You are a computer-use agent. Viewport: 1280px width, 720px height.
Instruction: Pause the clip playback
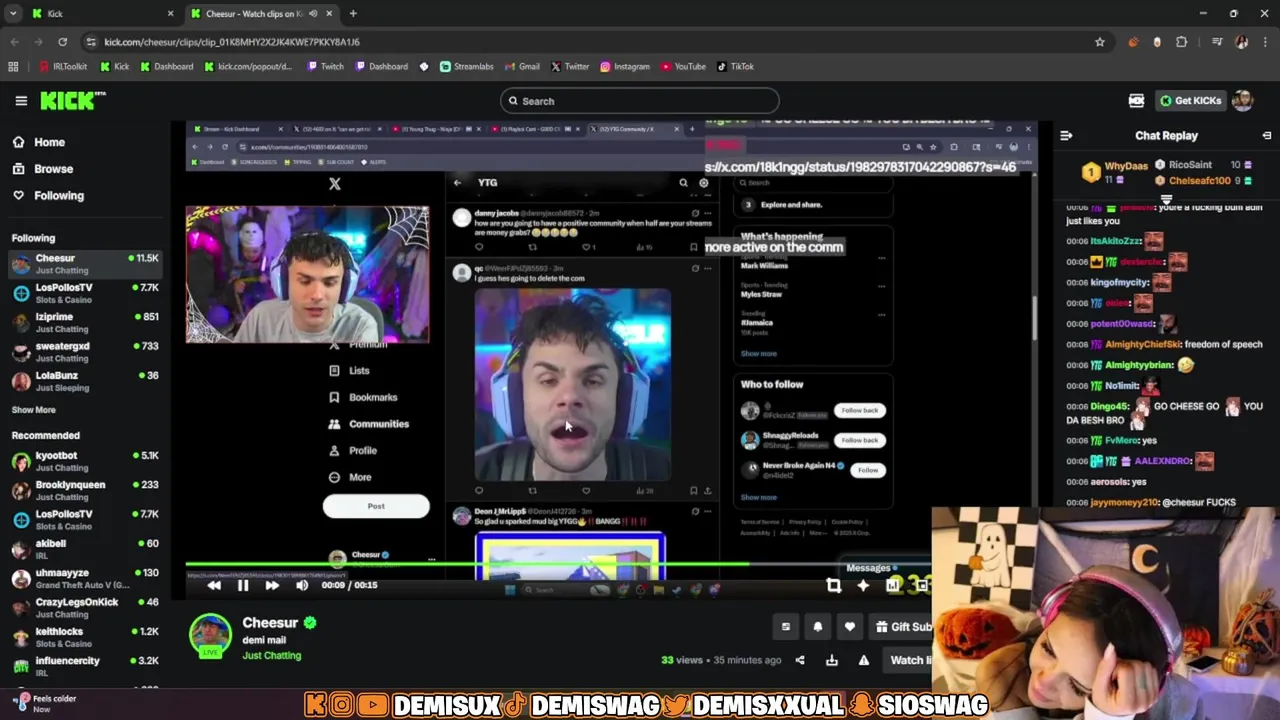(x=243, y=586)
